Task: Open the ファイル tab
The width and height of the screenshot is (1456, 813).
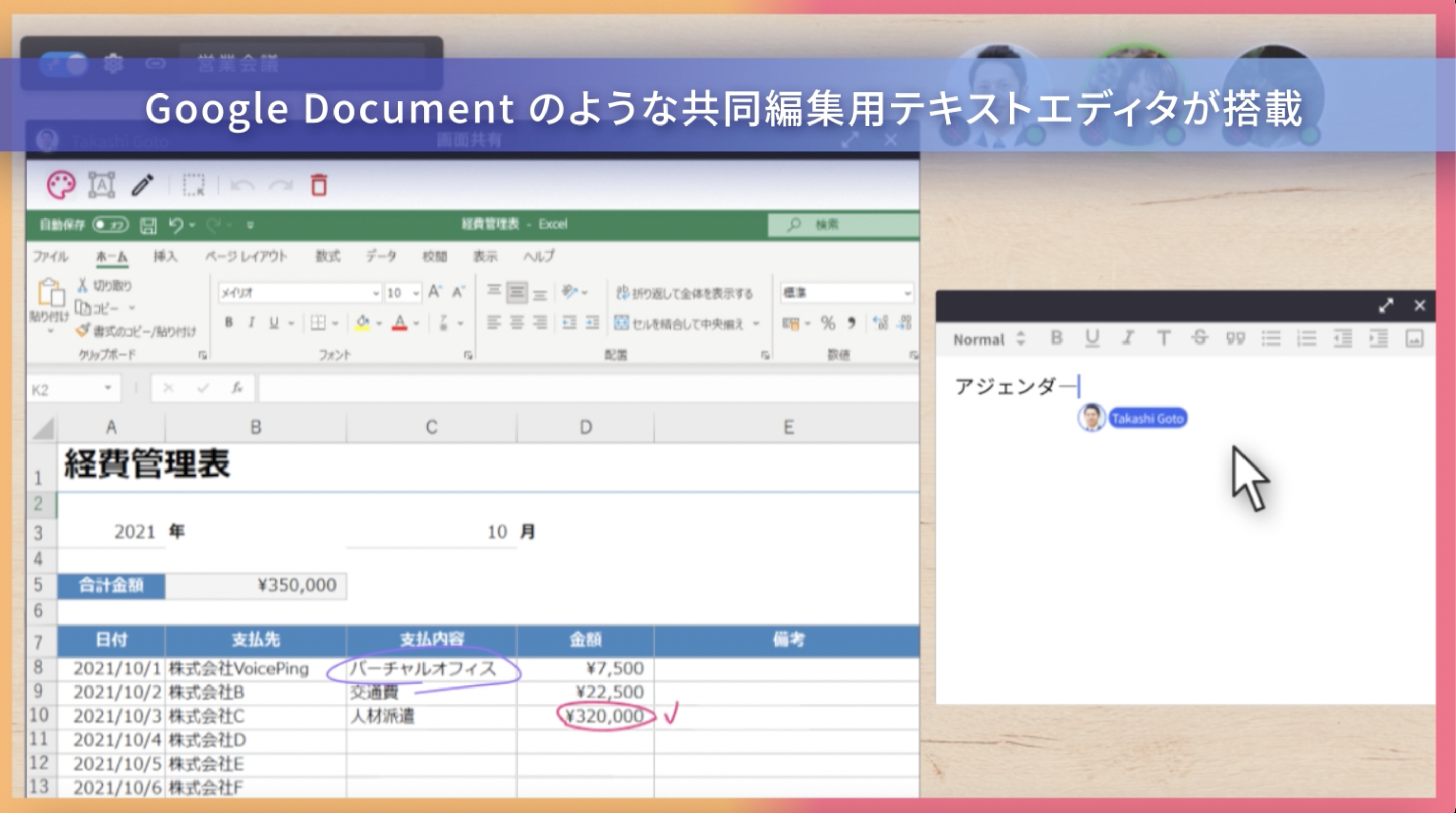Action: tap(50, 257)
